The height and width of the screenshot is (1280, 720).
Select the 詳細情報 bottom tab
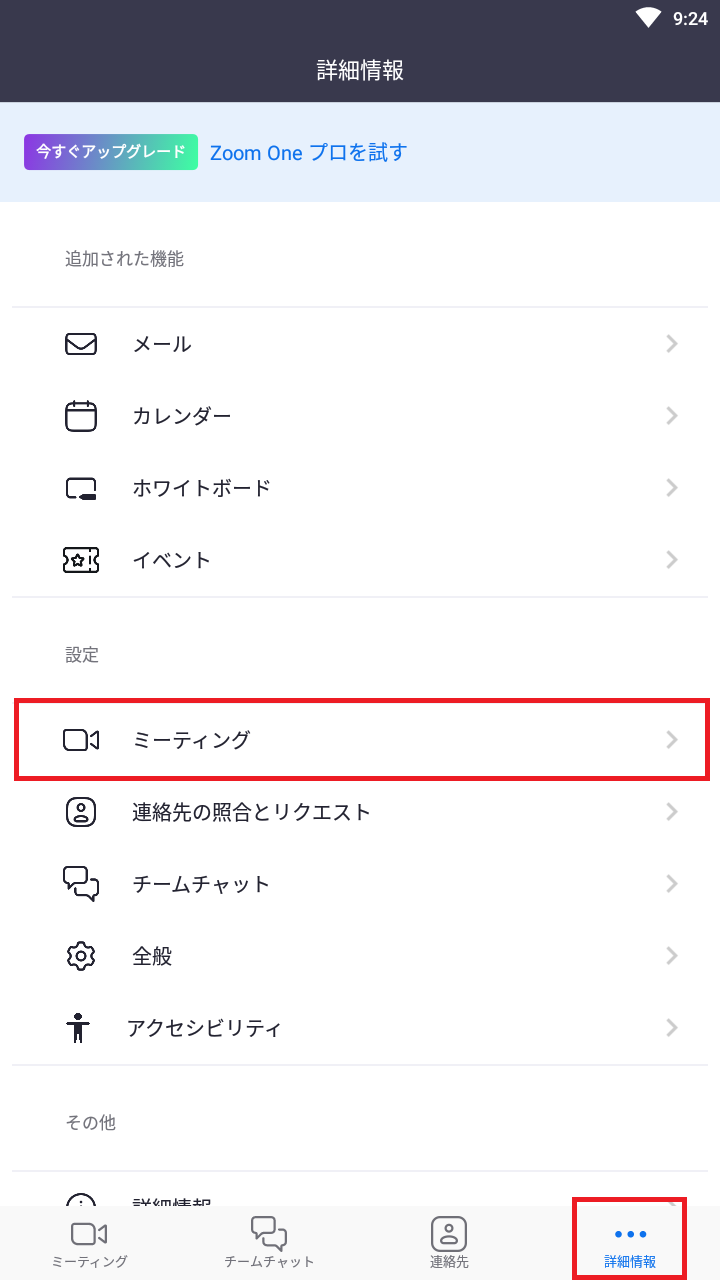[x=630, y=1243]
